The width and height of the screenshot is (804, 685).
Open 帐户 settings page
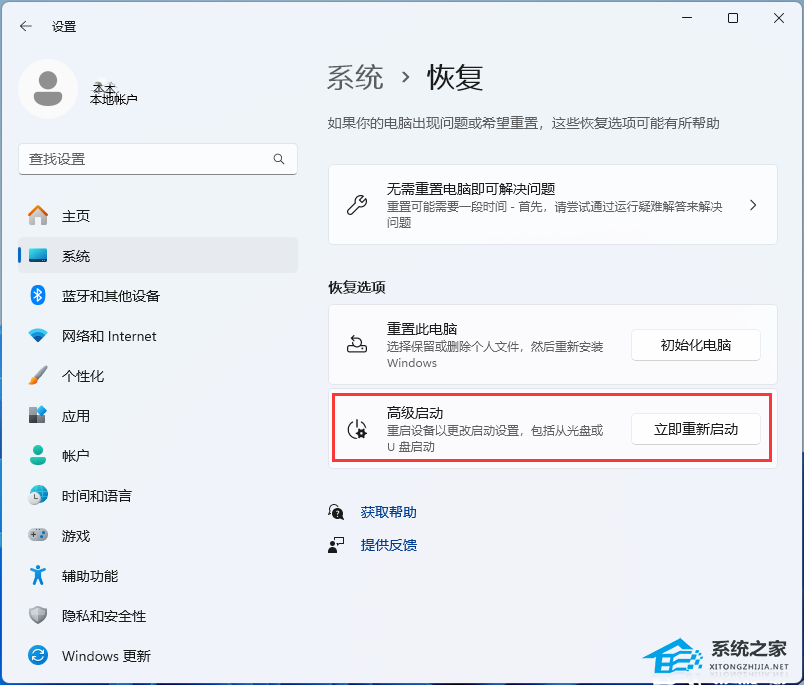pyautogui.click(x=158, y=455)
